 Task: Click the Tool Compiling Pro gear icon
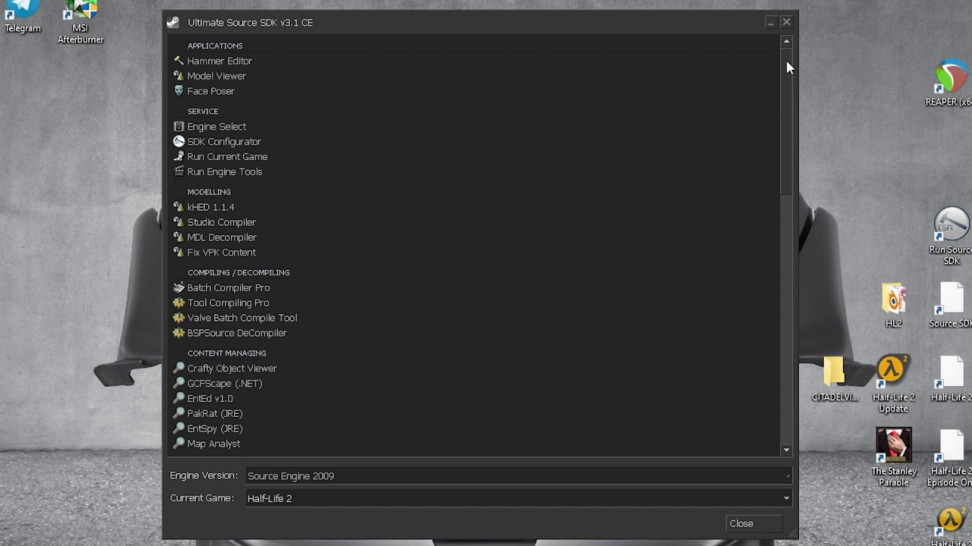click(x=179, y=302)
